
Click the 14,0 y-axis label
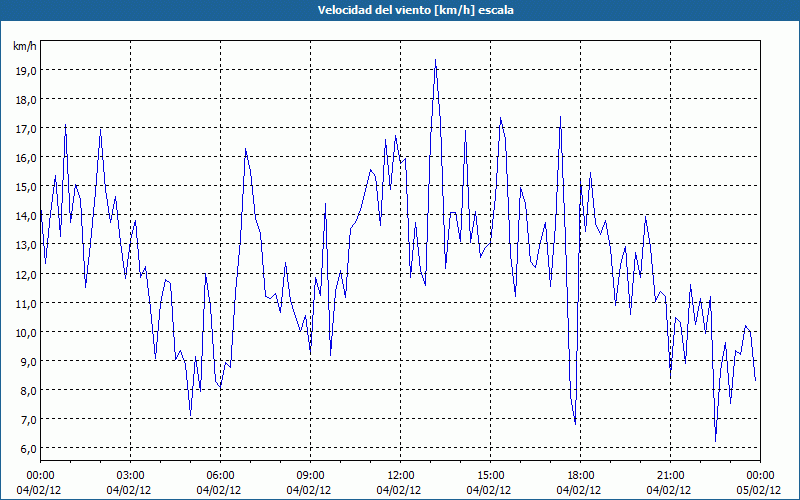26,216
